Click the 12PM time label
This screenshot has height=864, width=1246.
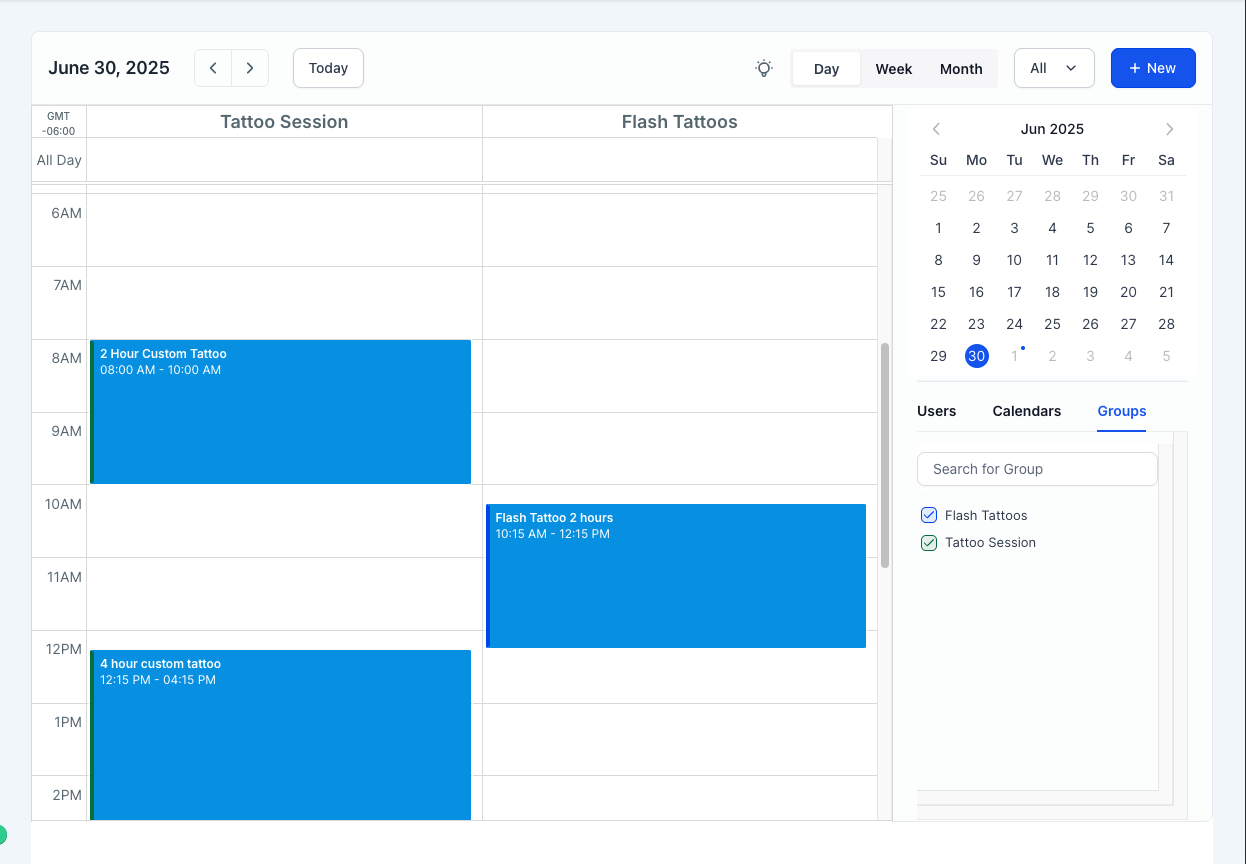coord(63,649)
